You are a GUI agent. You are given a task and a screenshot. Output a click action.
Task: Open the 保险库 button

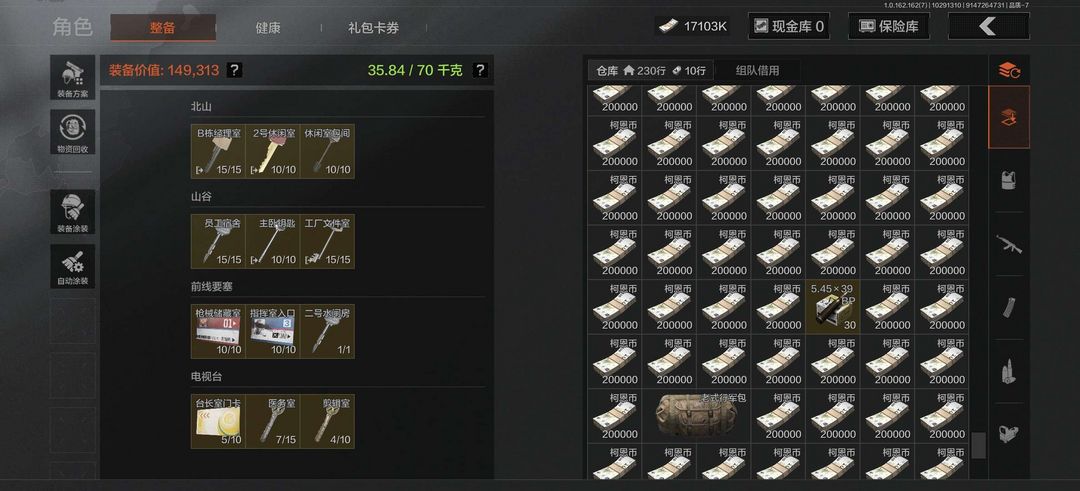tap(888, 27)
